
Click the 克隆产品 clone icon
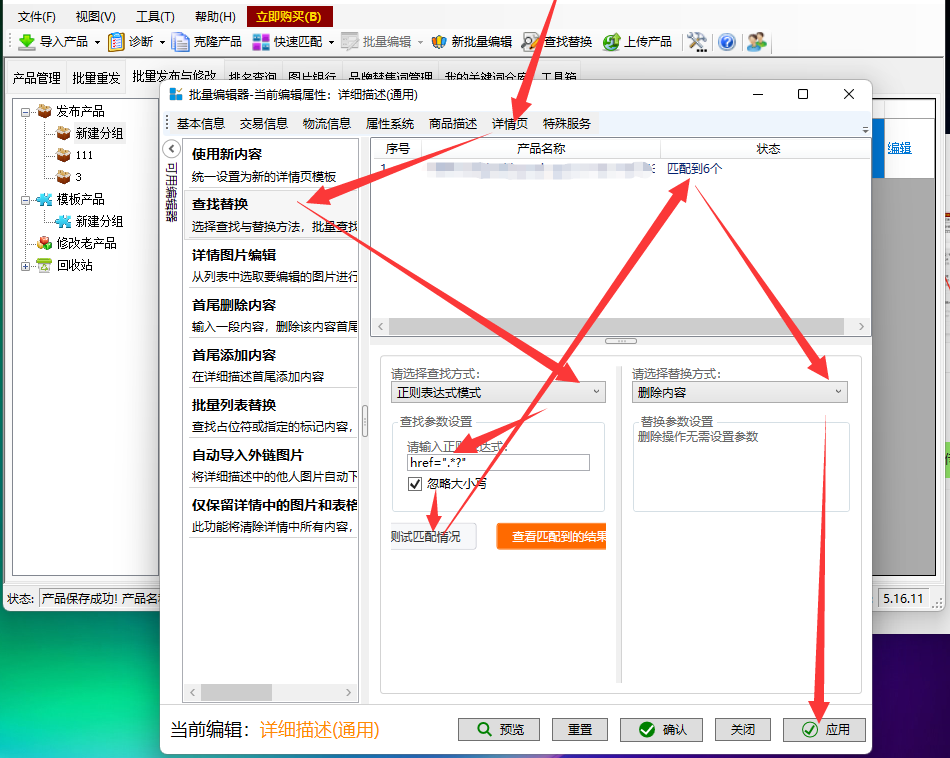click(180, 42)
